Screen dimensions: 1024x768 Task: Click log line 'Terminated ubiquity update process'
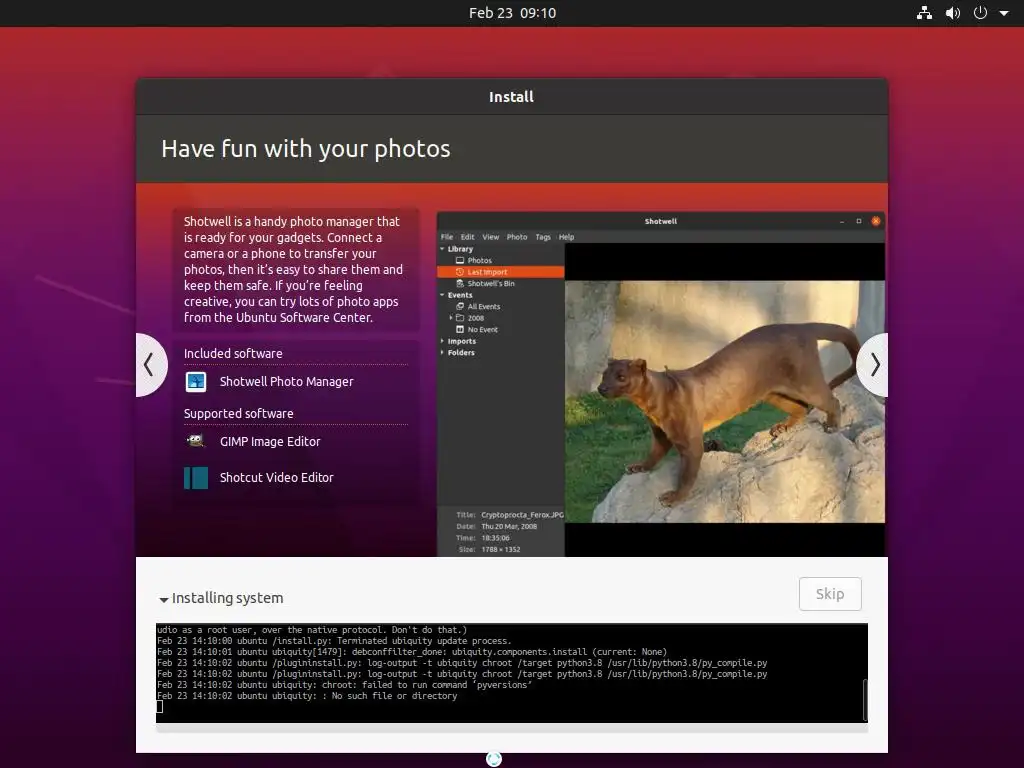click(x=334, y=641)
